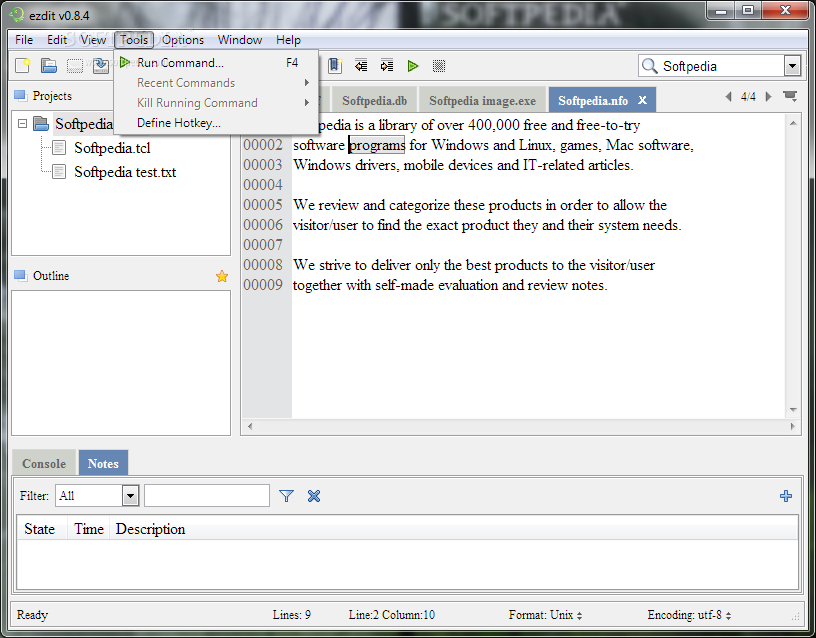Clear the notes filter with X icon
This screenshot has height=638, width=816.
click(314, 496)
